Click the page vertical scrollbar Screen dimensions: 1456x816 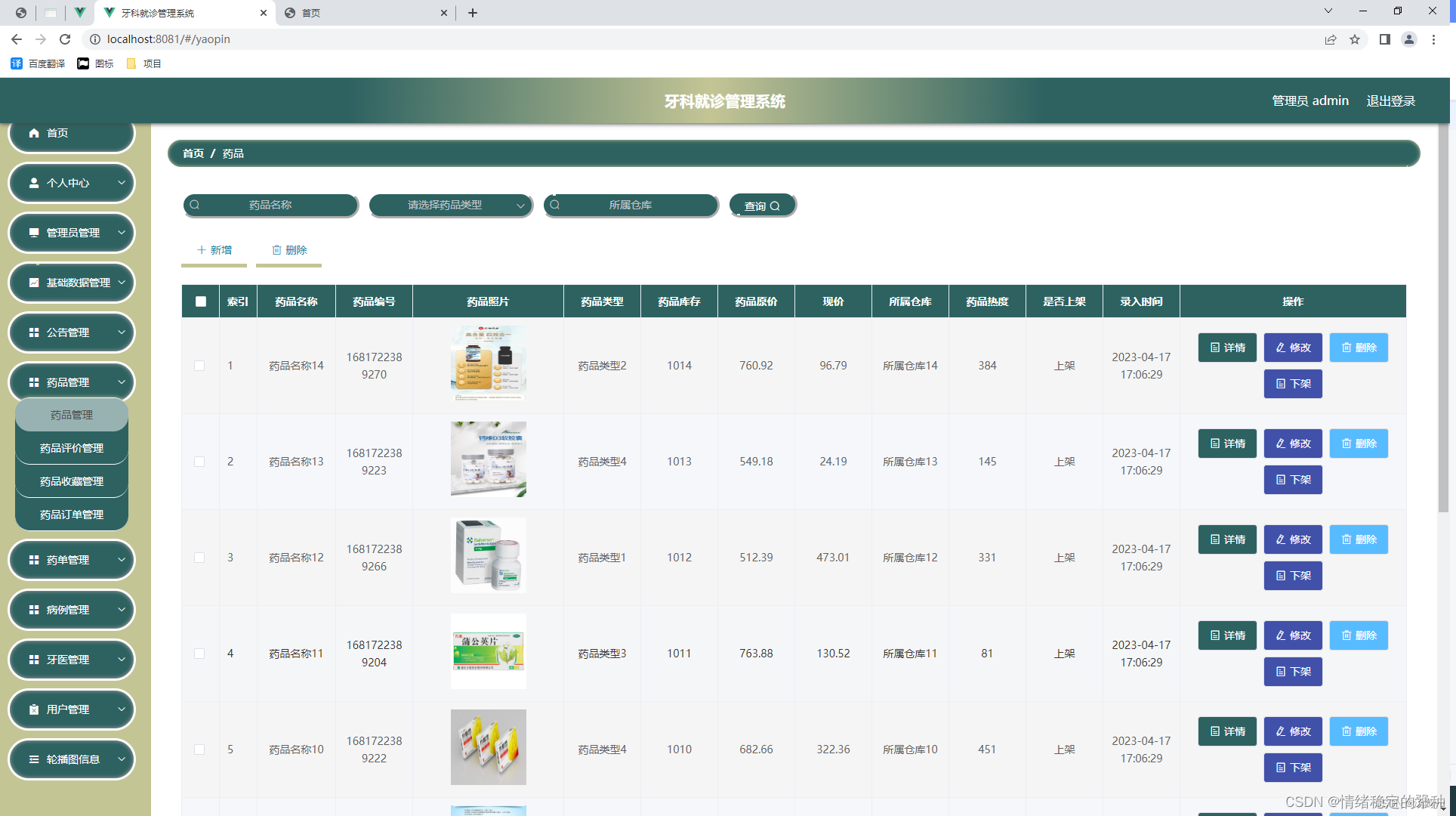(x=1443, y=317)
